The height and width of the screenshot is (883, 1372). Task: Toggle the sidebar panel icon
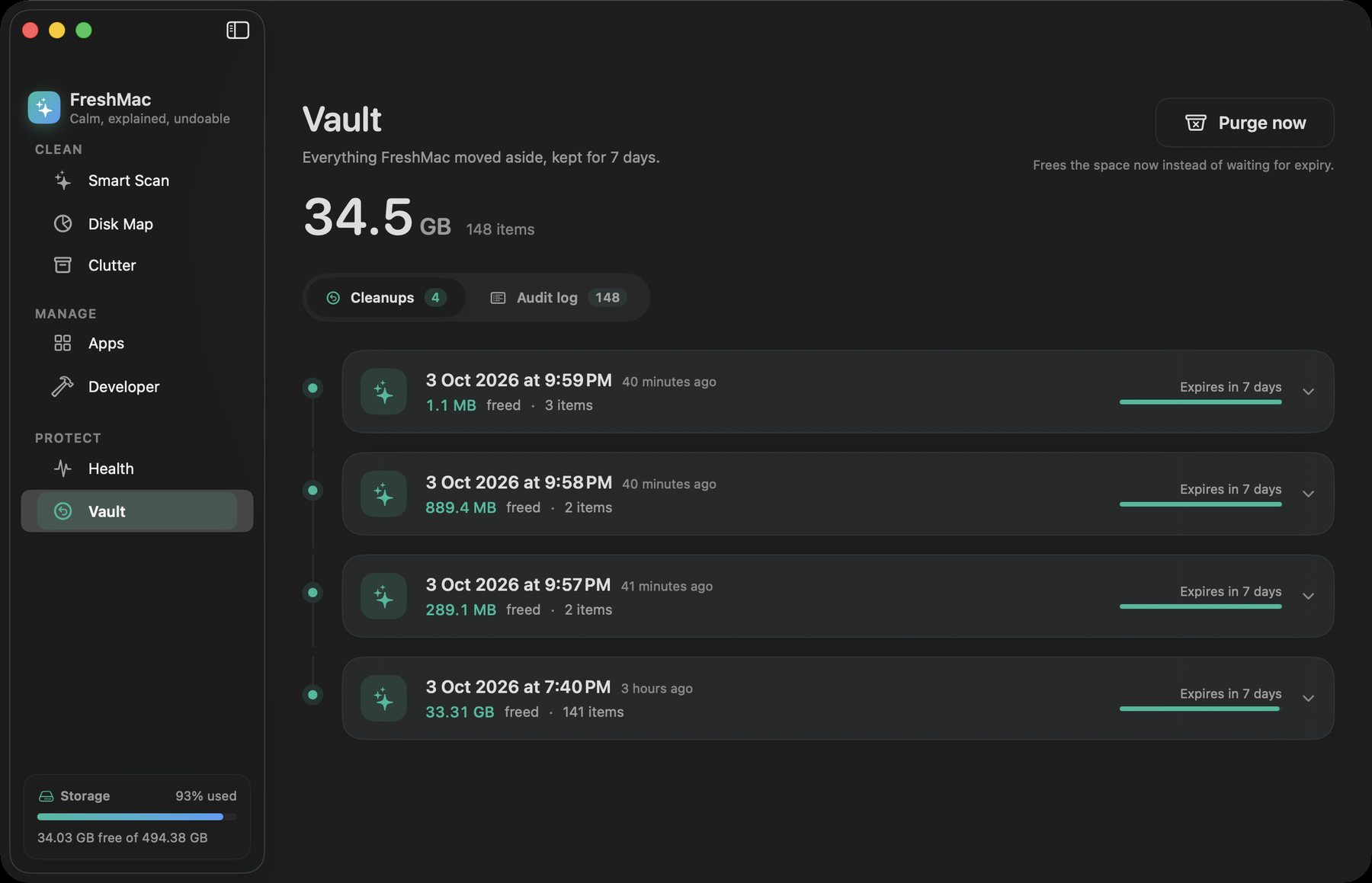[x=238, y=30]
